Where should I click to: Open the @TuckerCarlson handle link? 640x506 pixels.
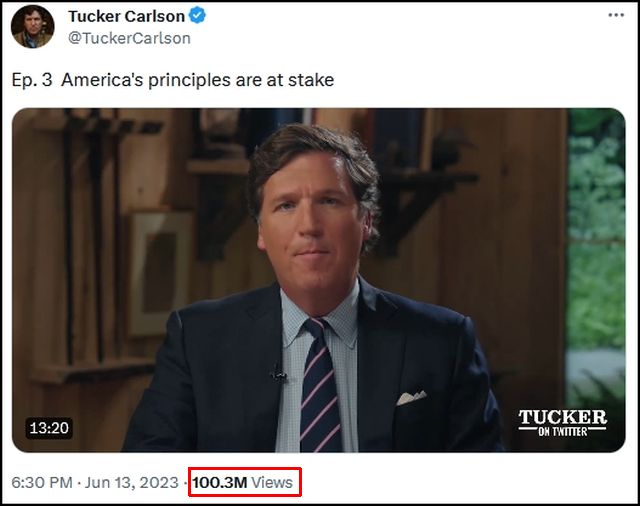tap(129, 38)
